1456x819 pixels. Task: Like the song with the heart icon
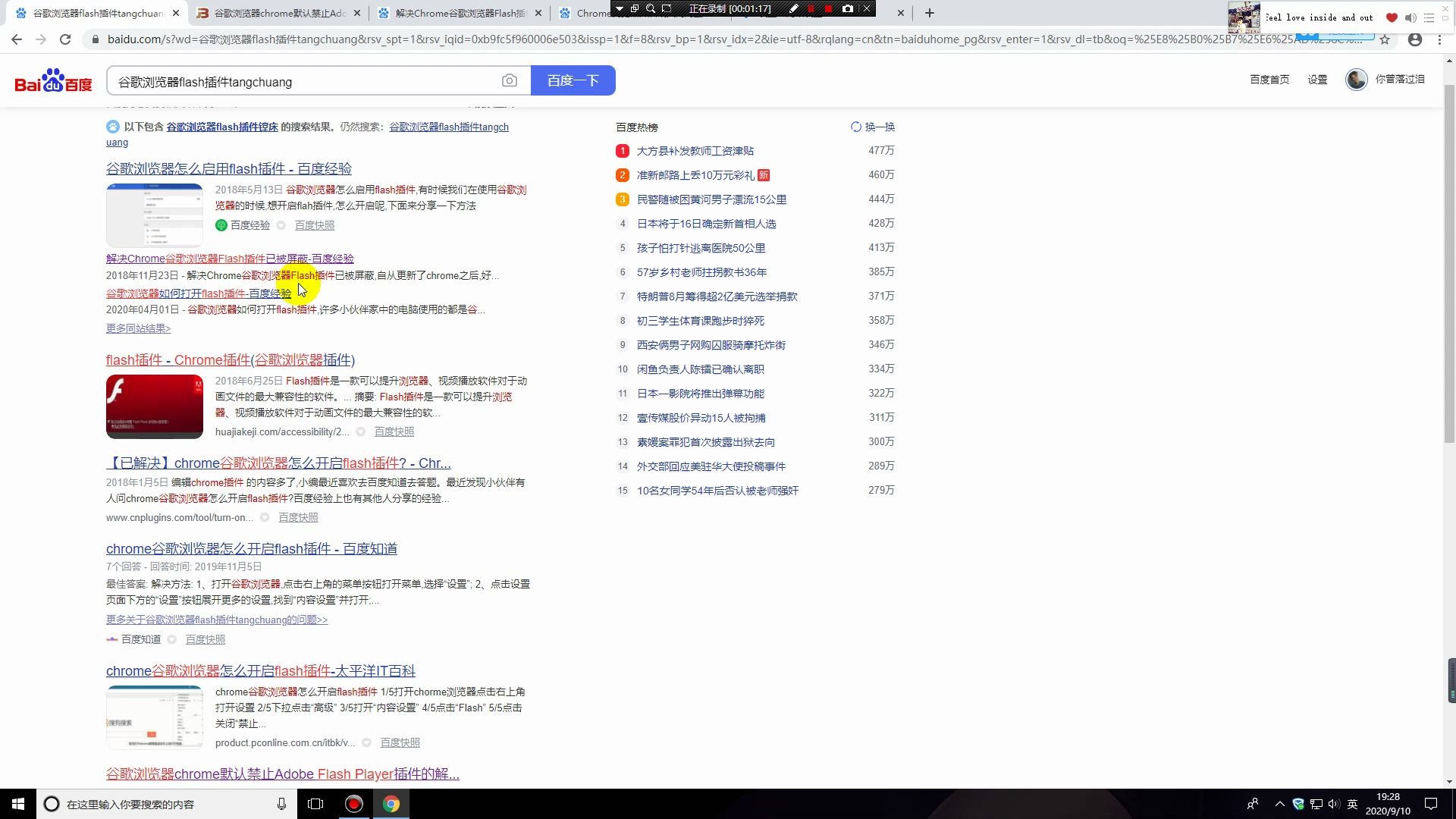(x=1392, y=17)
